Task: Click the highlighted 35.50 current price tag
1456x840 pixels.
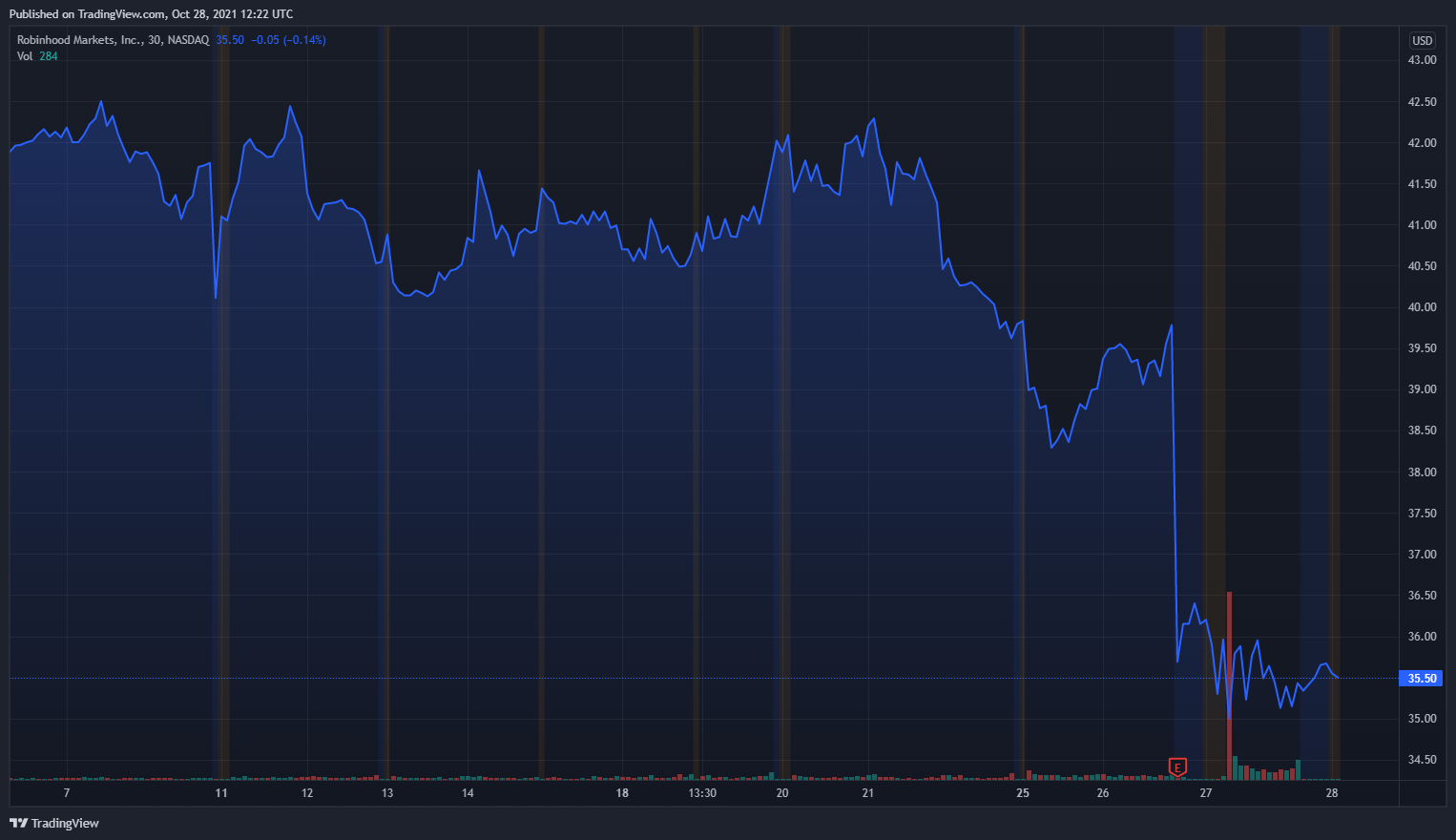Action: [x=1423, y=678]
